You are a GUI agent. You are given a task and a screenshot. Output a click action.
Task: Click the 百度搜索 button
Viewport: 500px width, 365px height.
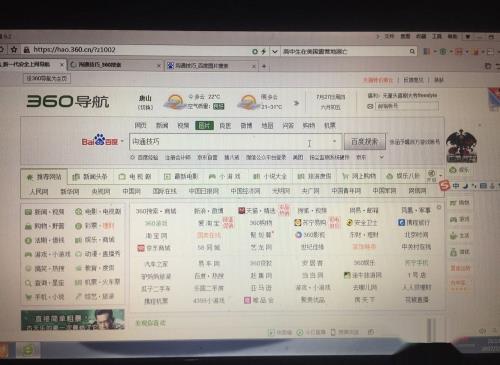click(x=365, y=142)
